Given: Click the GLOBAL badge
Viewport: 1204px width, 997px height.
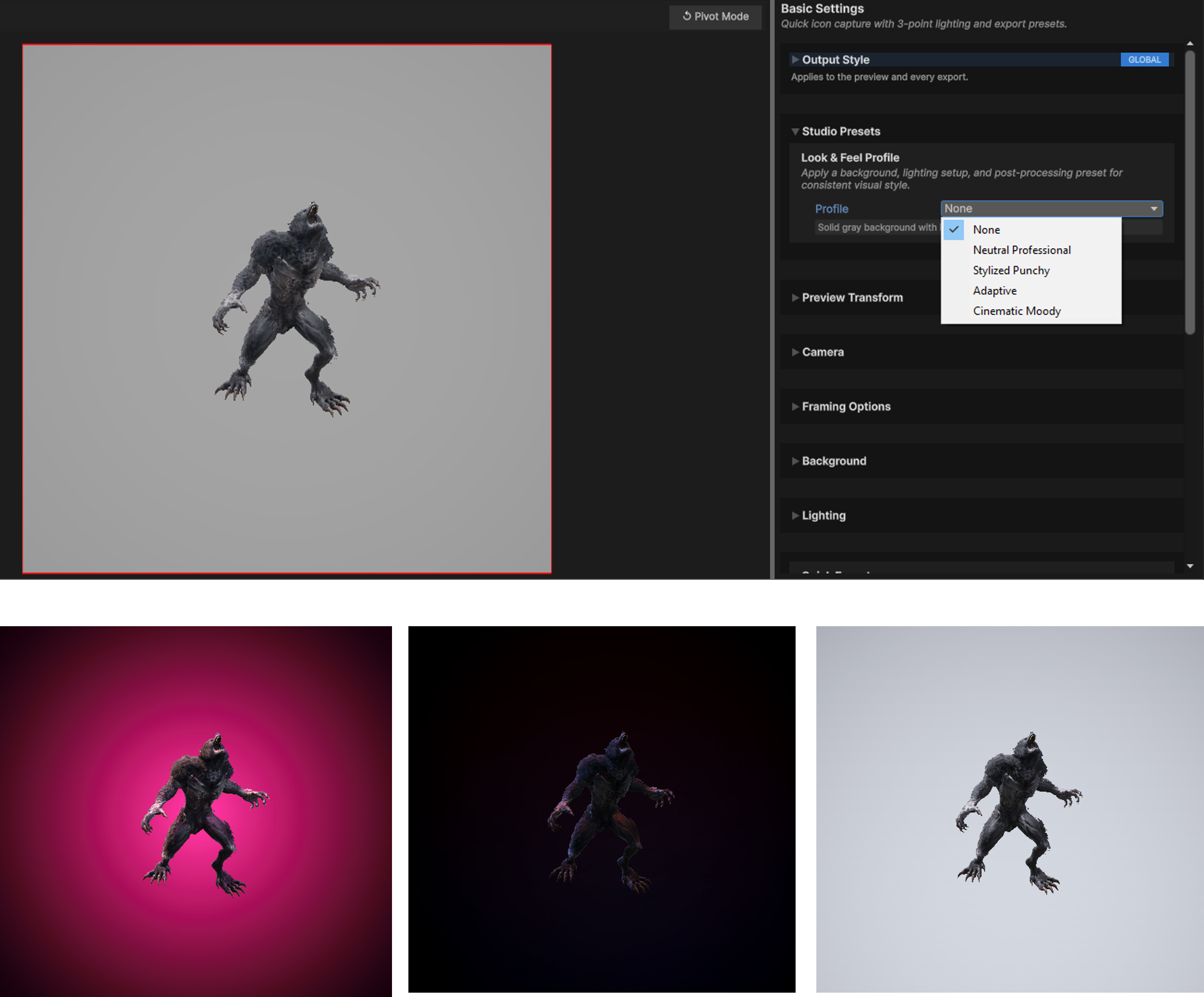Looking at the screenshot, I should click(1144, 59).
